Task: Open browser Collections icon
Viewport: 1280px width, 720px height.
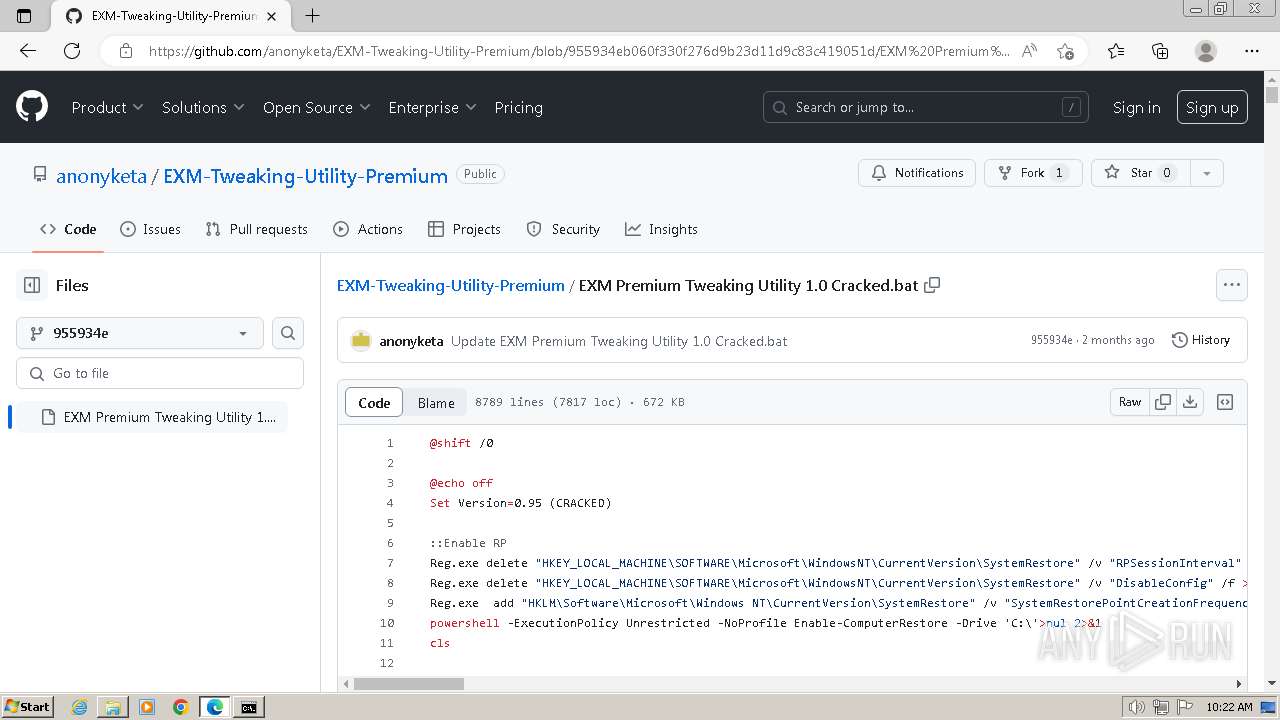Action: [x=1160, y=51]
